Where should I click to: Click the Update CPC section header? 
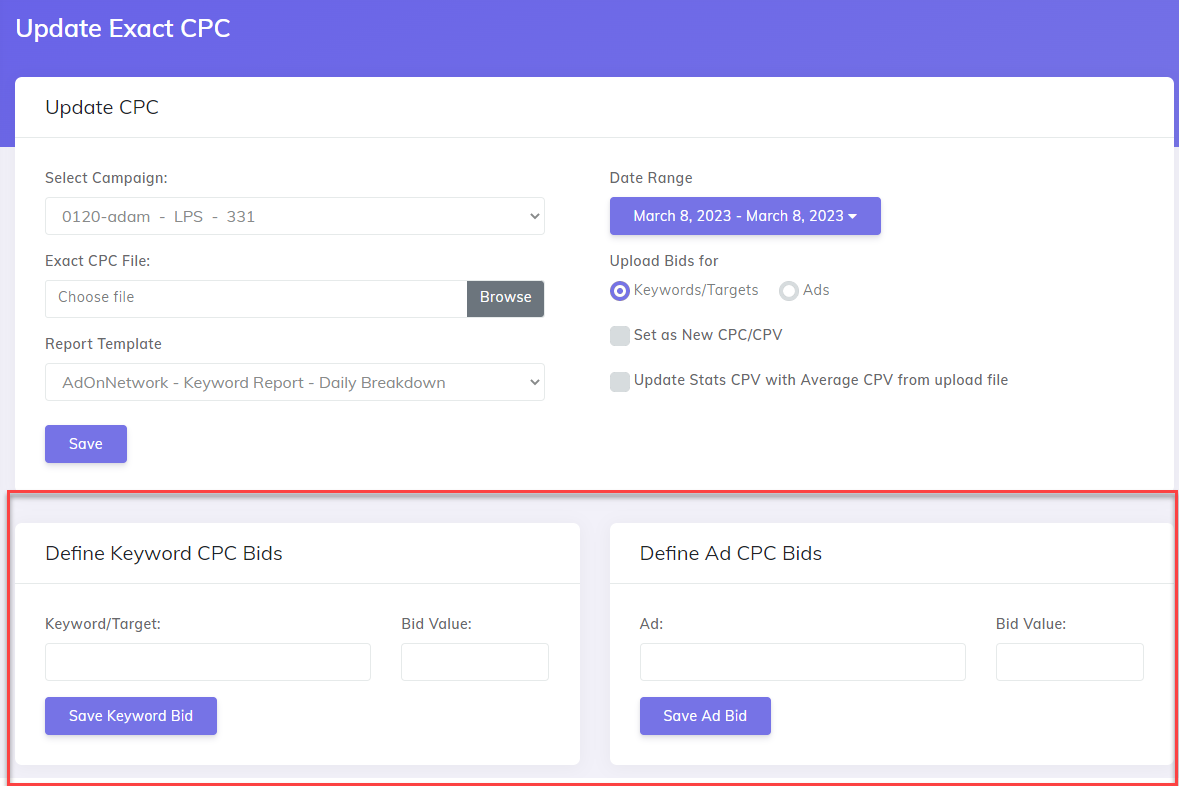[x=102, y=107]
